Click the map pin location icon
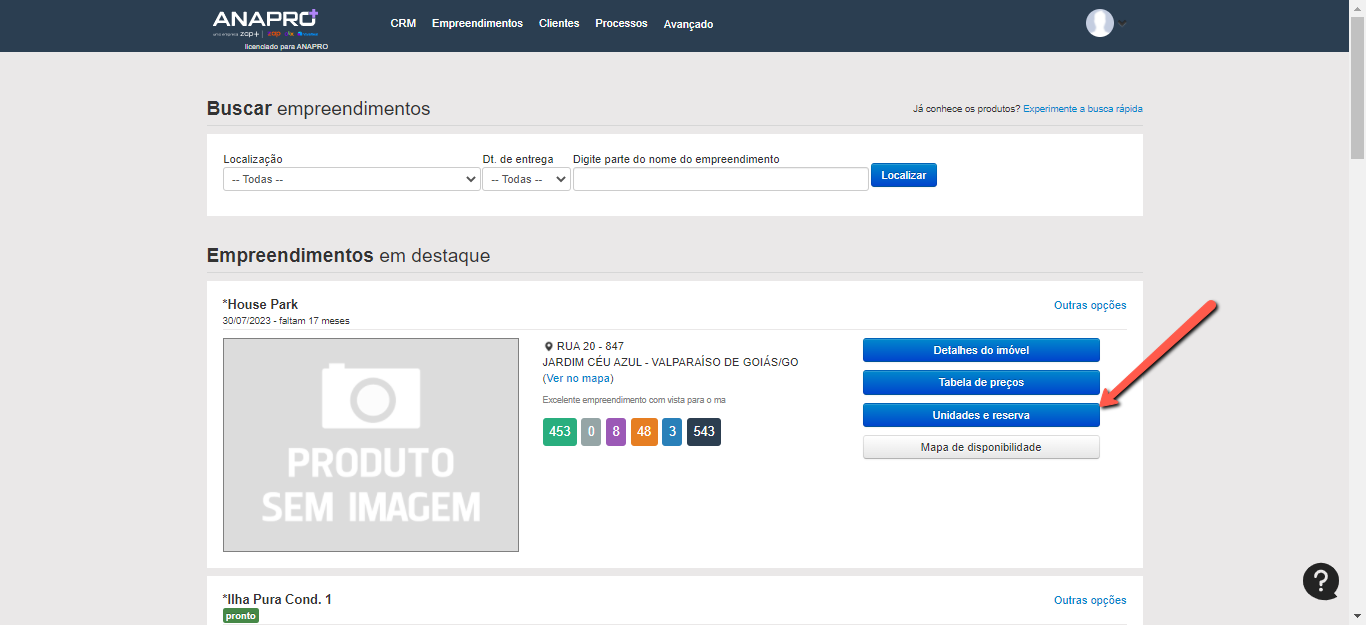The height and width of the screenshot is (625, 1366). pyautogui.click(x=548, y=347)
